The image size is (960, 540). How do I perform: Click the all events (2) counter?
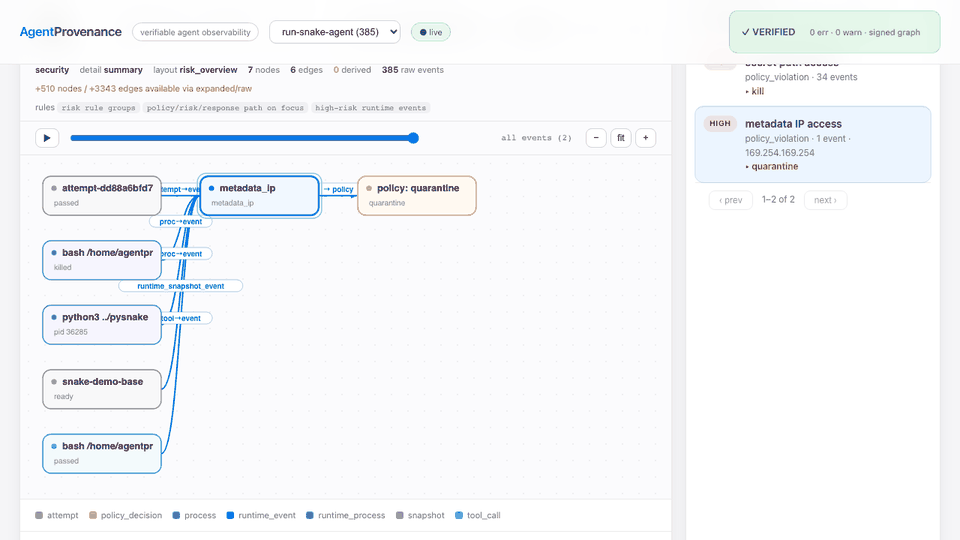[536, 138]
